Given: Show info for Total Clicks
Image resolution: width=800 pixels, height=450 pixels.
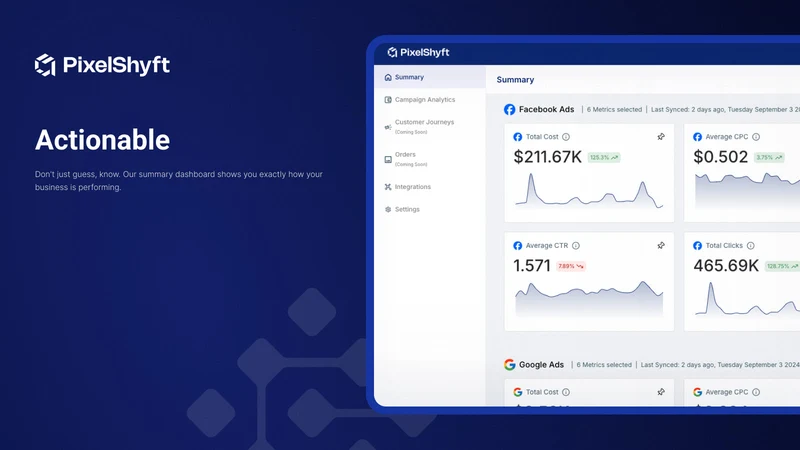Looking at the screenshot, I should 751,245.
